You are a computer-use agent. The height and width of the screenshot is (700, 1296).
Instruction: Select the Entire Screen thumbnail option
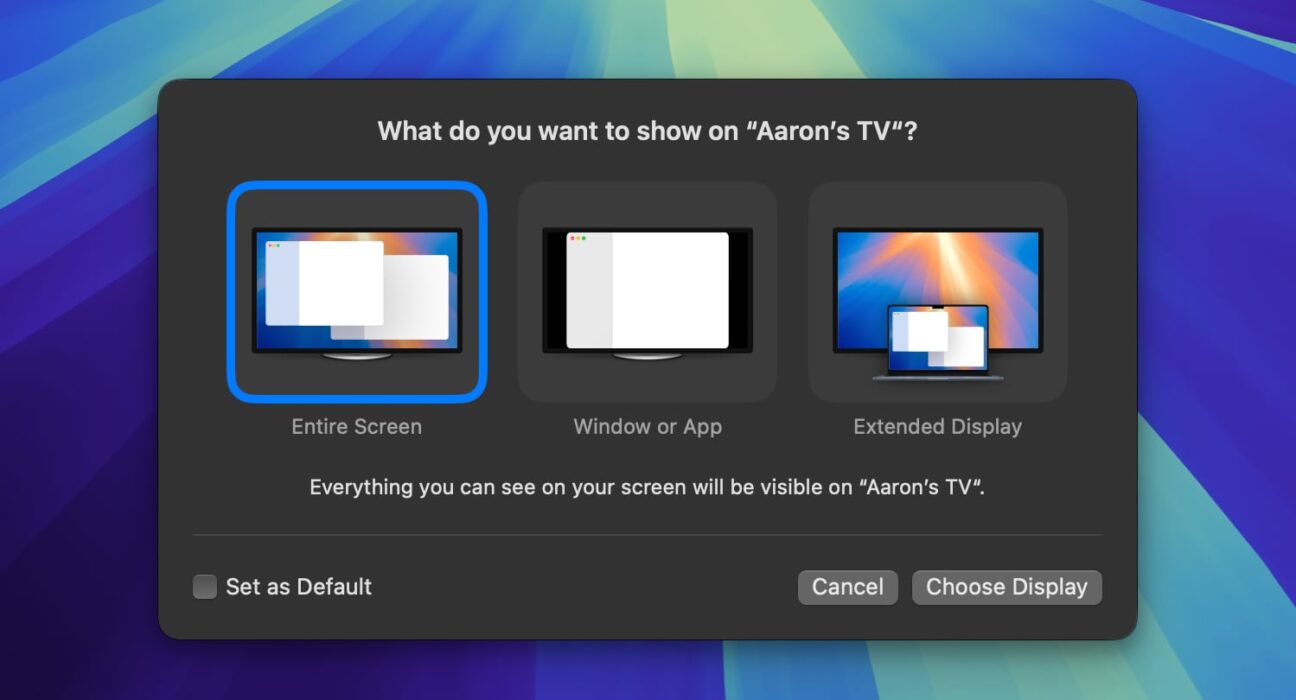click(x=357, y=292)
